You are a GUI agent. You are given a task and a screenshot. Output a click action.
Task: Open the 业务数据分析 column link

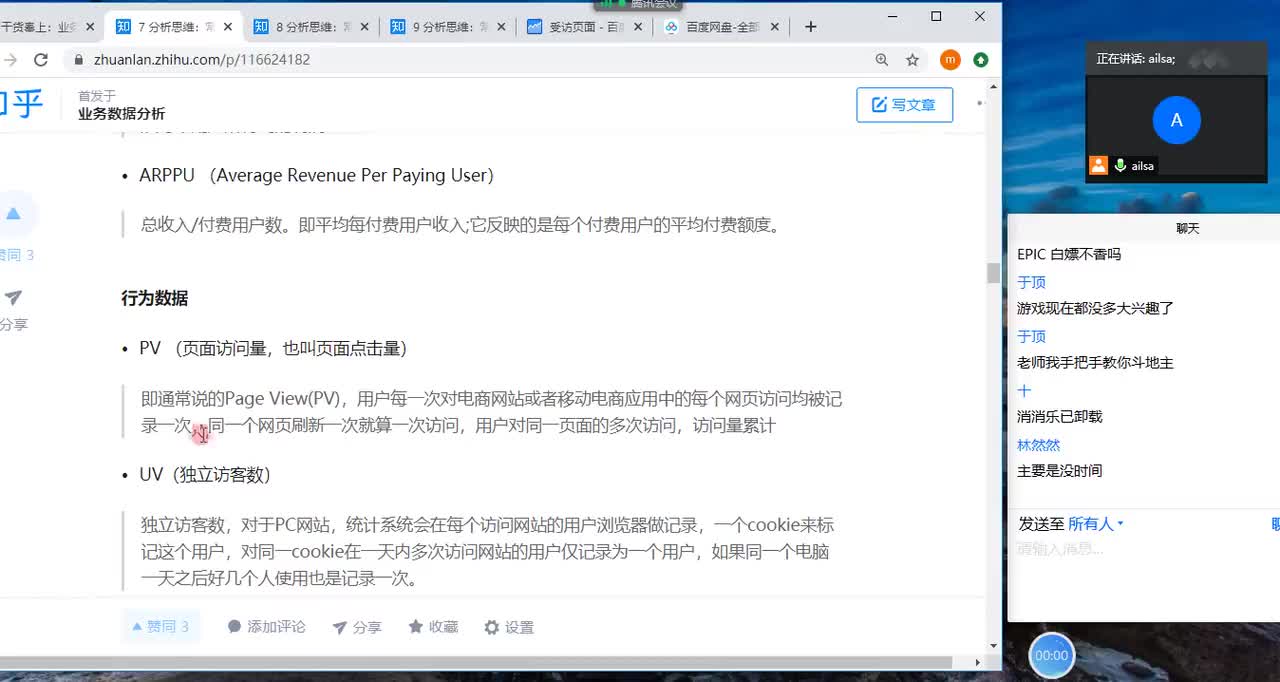point(121,114)
